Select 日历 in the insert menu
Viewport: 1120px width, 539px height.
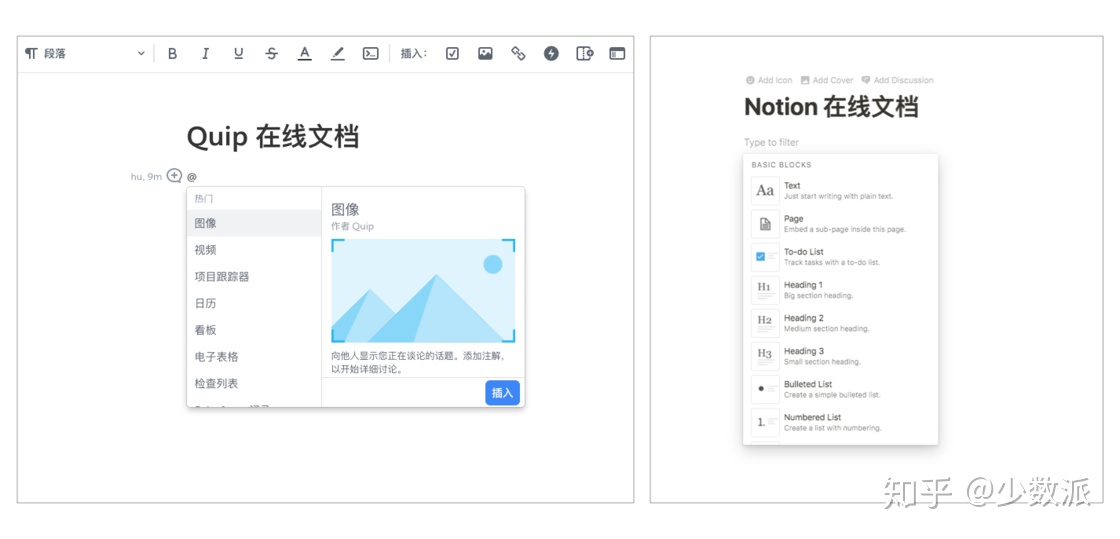(254, 303)
